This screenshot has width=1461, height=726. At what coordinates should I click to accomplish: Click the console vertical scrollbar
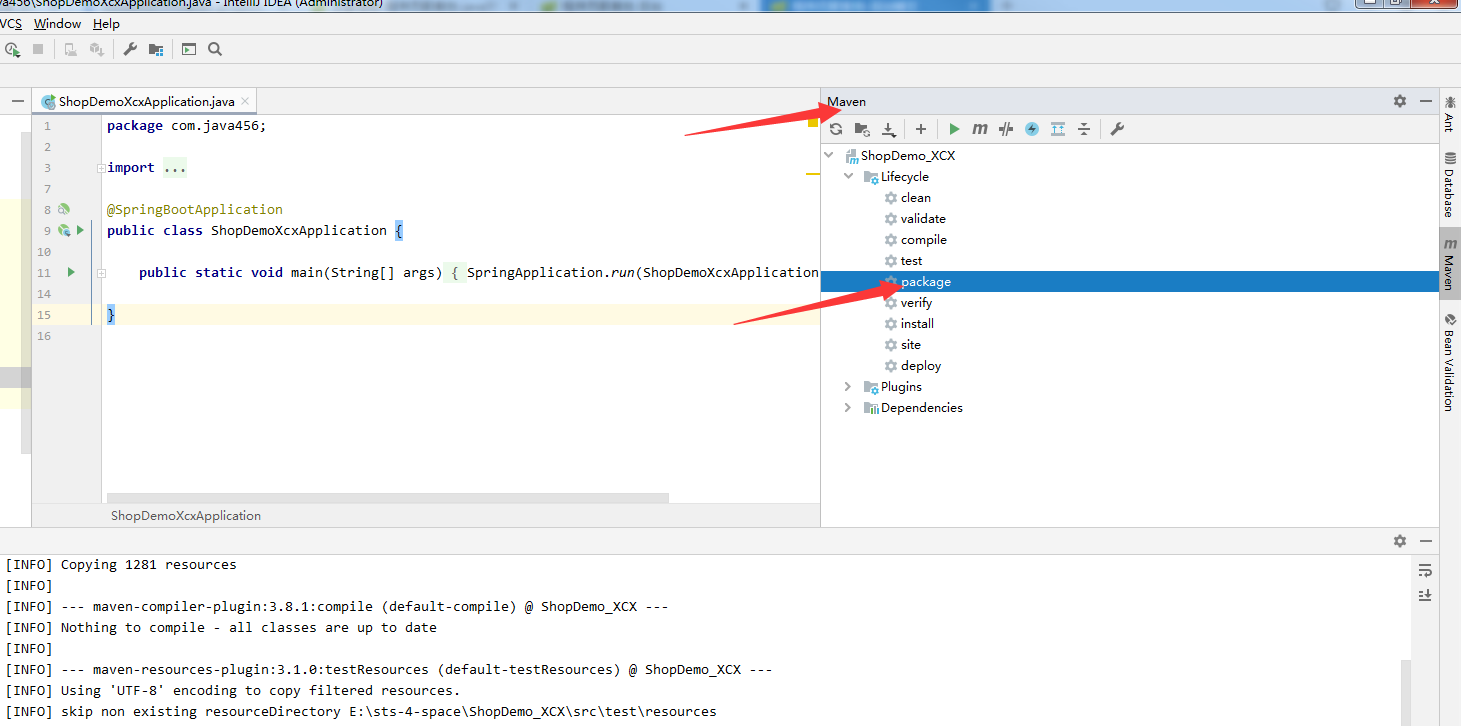(x=1406, y=692)
